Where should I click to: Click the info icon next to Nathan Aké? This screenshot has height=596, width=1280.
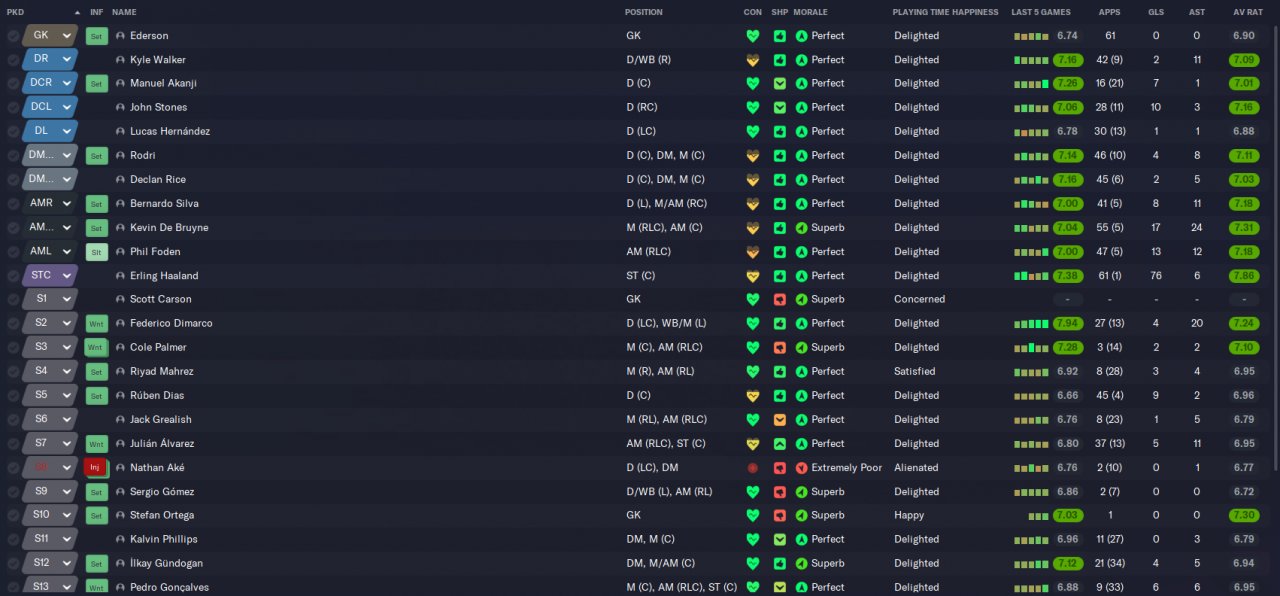coord(121,468)
